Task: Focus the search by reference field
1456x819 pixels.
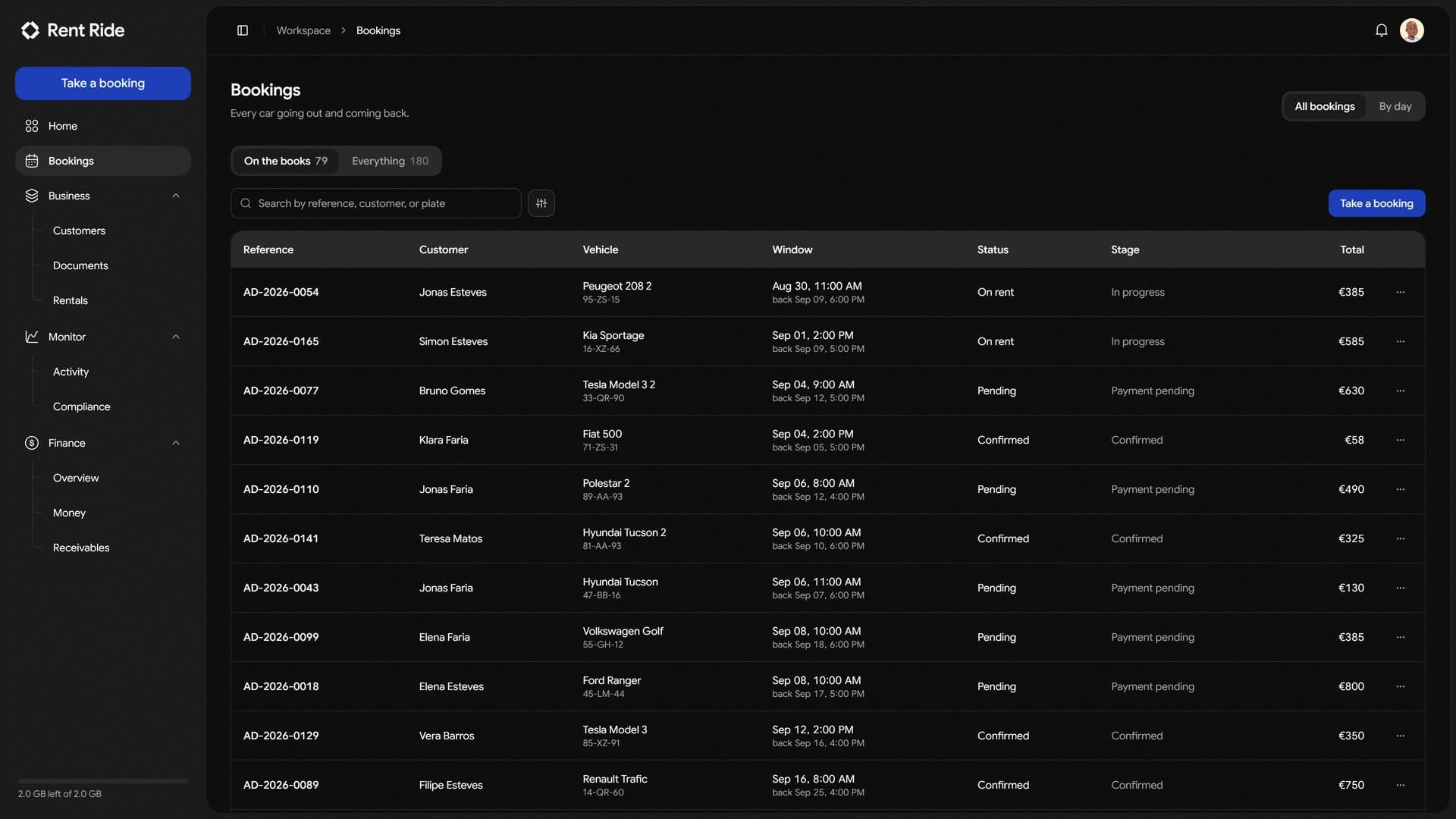Action: (376, 203)
